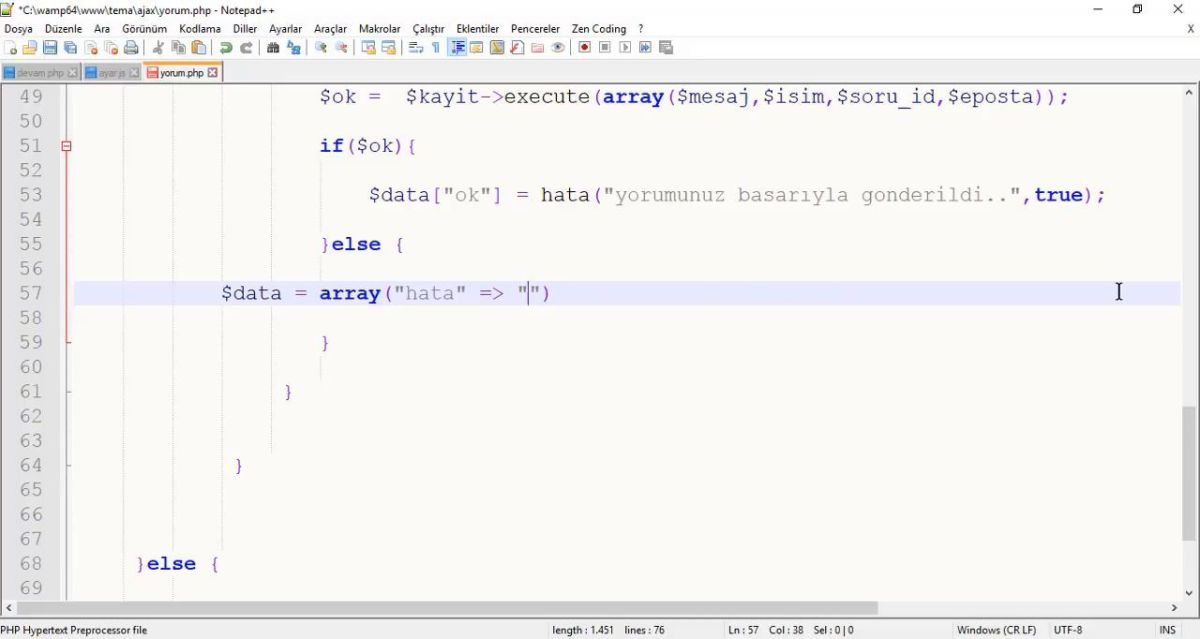Click the word hata inside line 57's array
Viewport: 1200px width, 639px height.
[430, 293]
